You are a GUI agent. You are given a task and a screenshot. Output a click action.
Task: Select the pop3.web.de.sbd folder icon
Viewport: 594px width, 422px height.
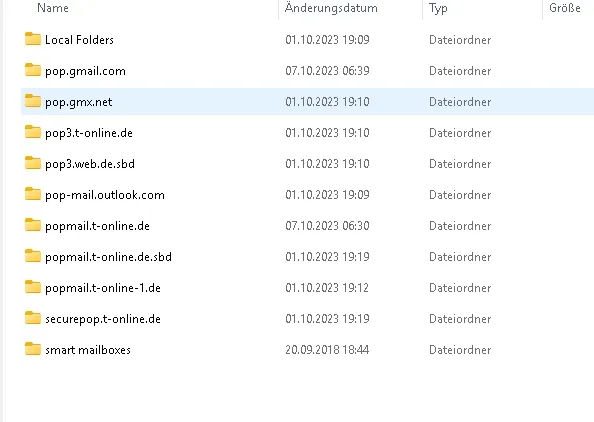pyautogui.click(x=33, y=163)
